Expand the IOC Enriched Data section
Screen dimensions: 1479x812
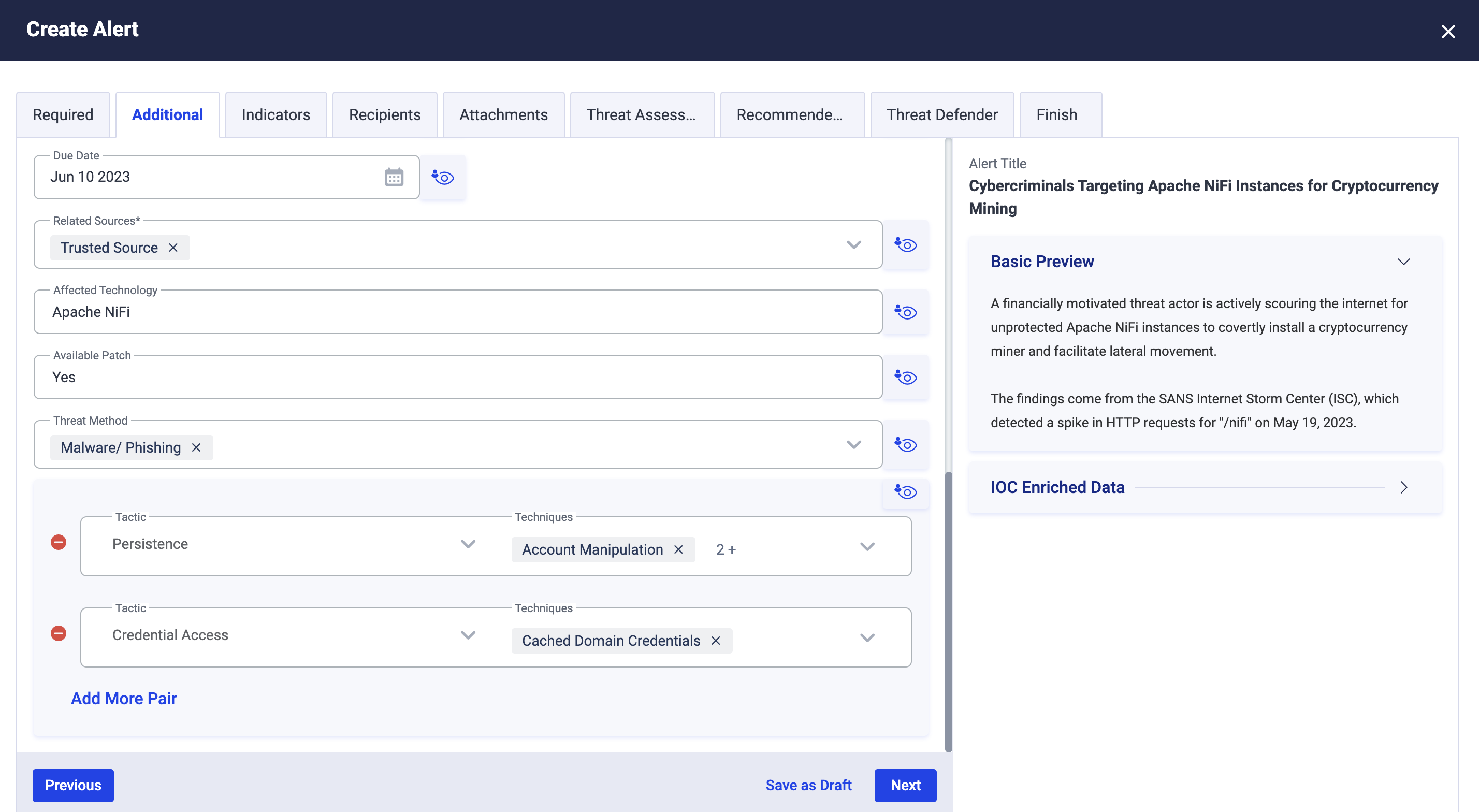click(1403, 487)
